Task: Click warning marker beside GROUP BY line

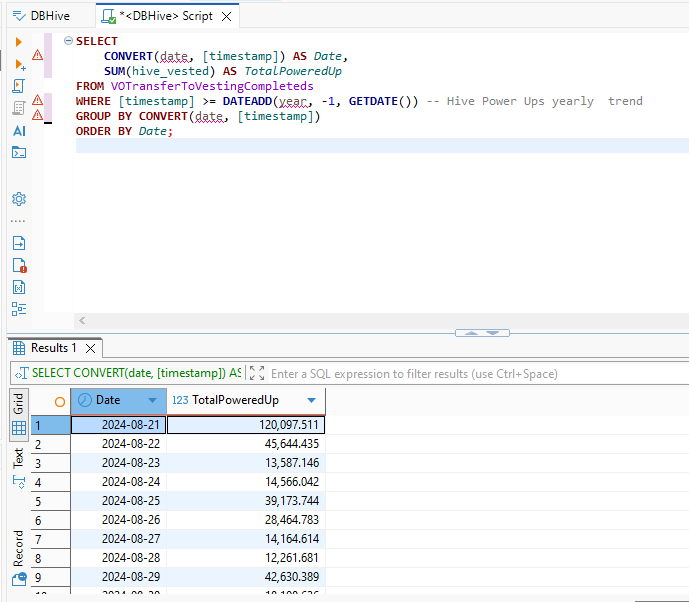Action: (x=37, y=115)
